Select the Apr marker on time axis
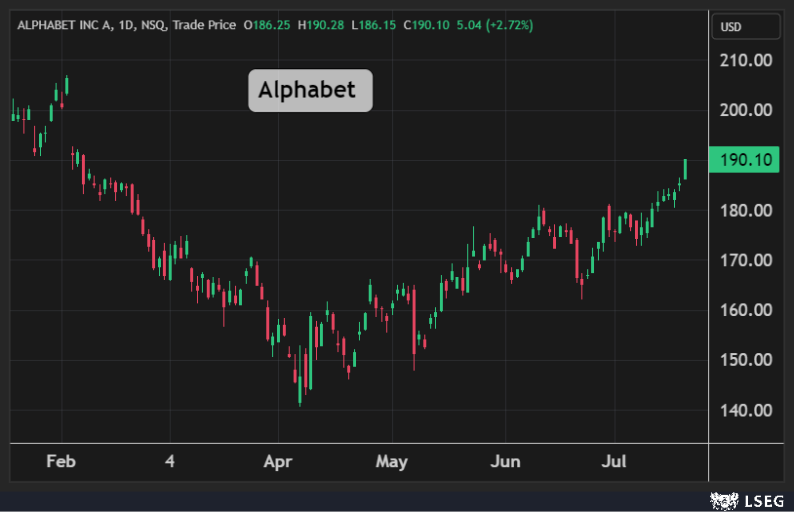The image size is (794, 512). (277, 462)
